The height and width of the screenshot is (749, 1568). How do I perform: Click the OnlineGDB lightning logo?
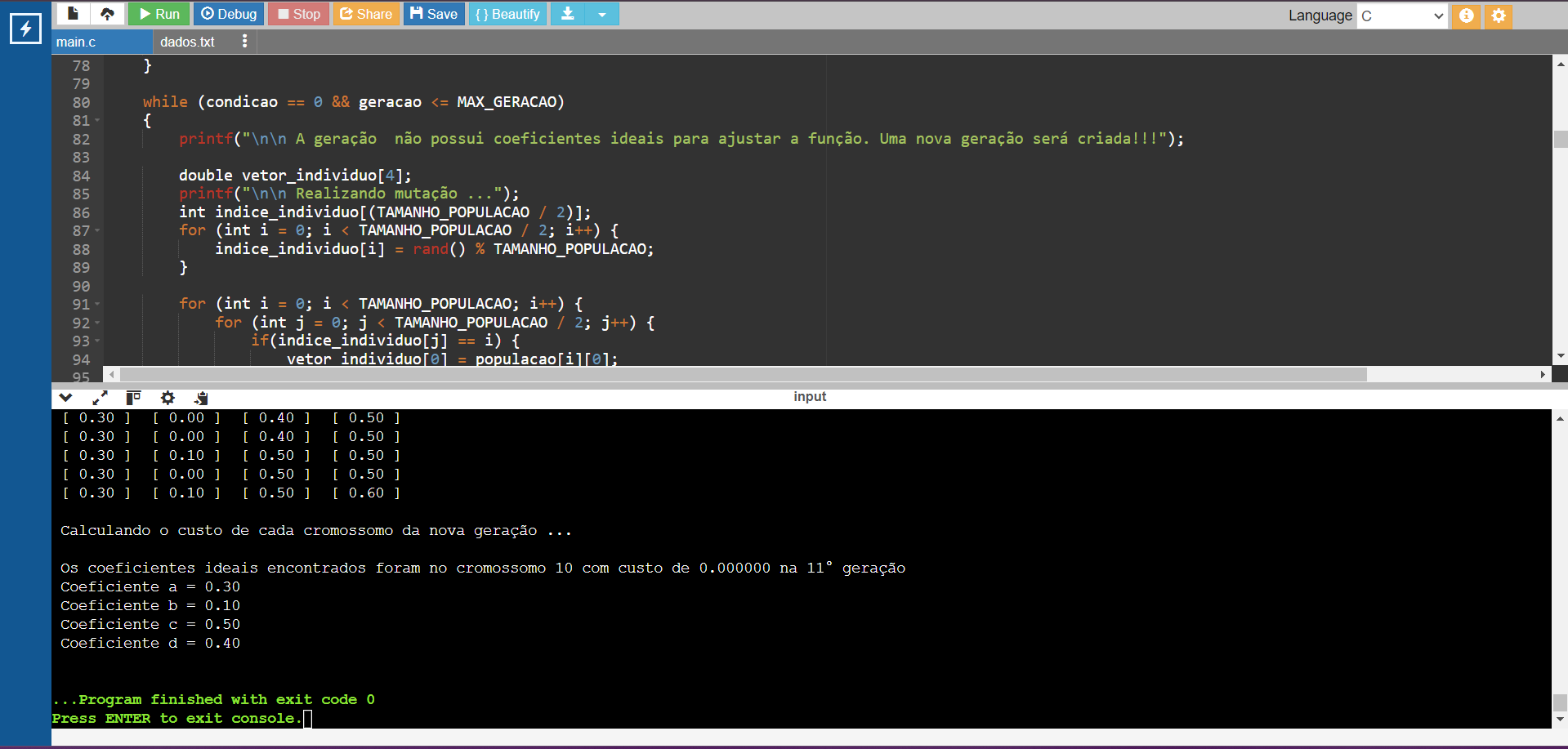pyautogui.click(x=25, y=29)
